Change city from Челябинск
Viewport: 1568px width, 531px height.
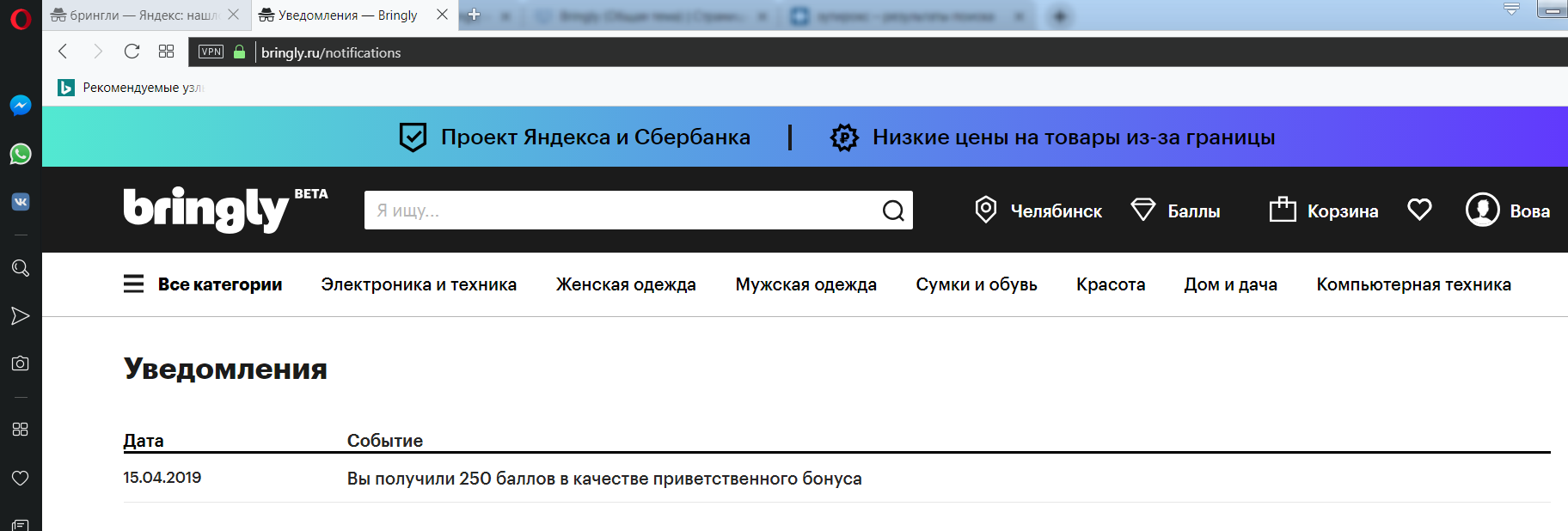click(x=1038, y=211)
